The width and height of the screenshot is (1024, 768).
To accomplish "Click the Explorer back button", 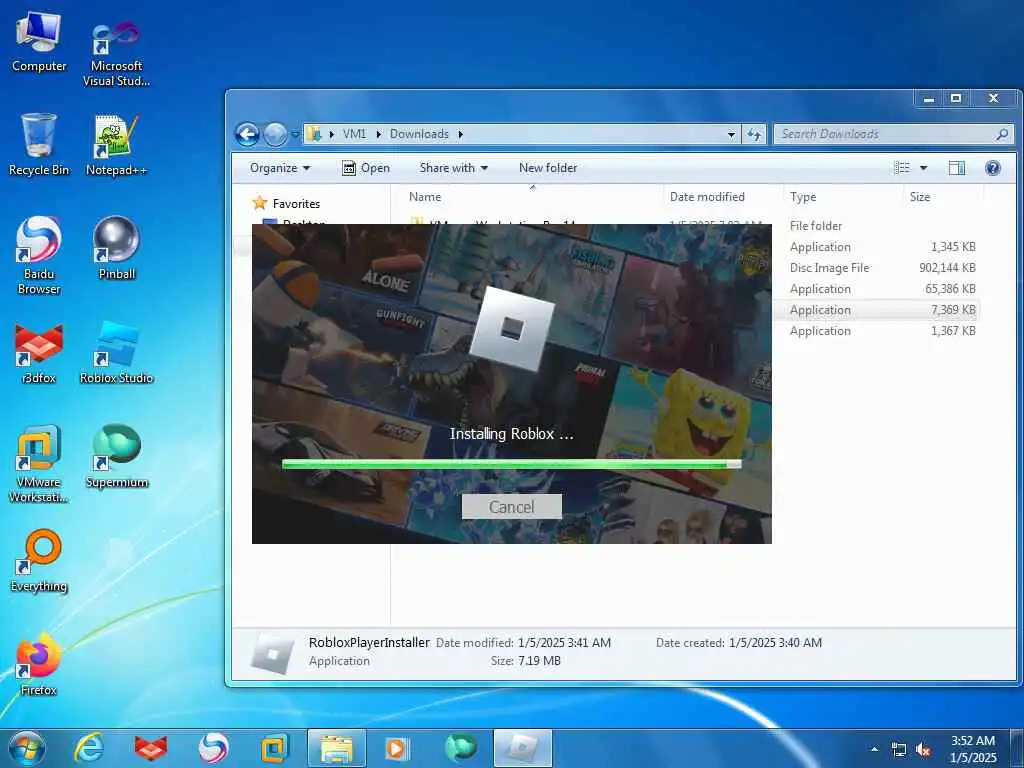I will coord(248,135).
